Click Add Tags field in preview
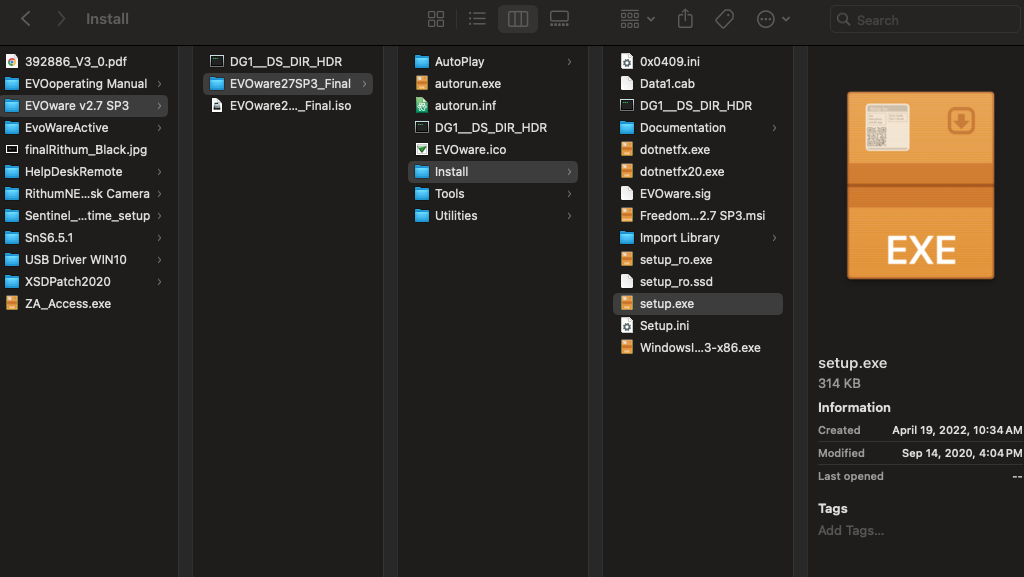Screen dimensions: 1024x577 click(851, 531)
